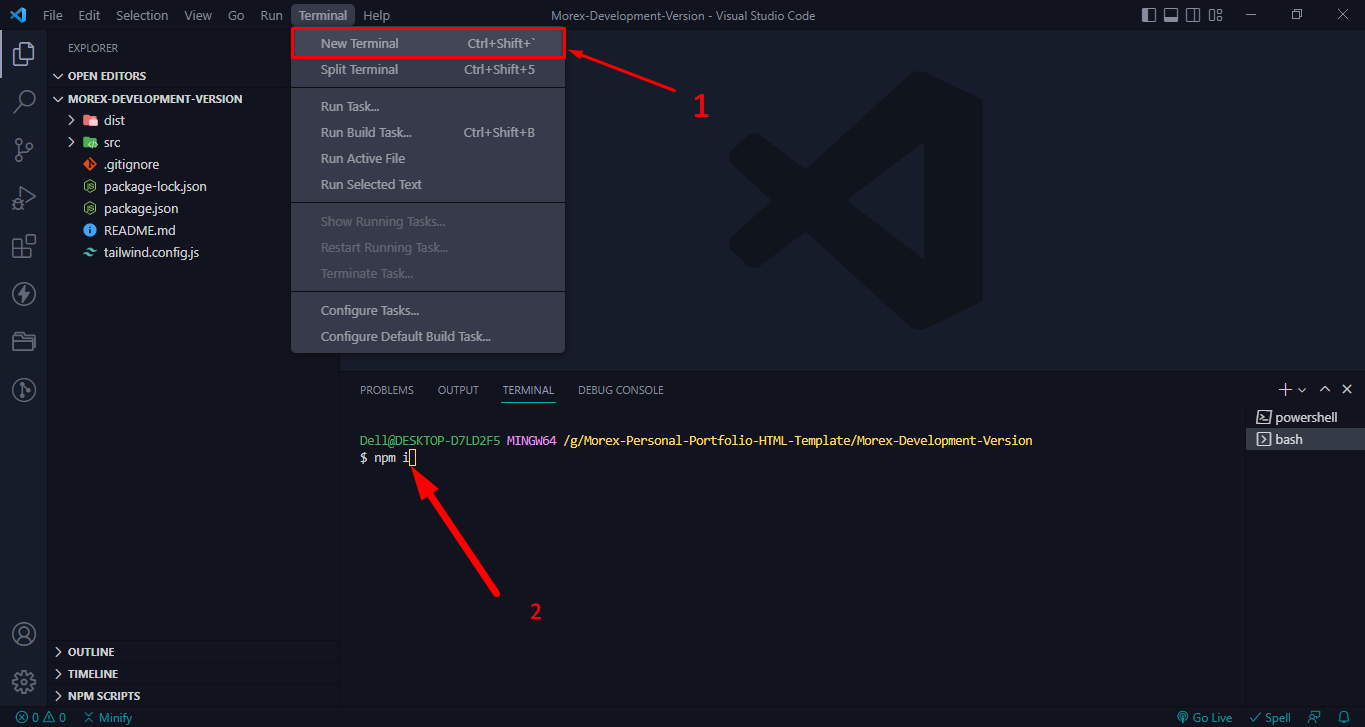Open the Customize Layout icon in the title bar
The width and height of the screenshot is (1365, 727).
coord(1215,15)
